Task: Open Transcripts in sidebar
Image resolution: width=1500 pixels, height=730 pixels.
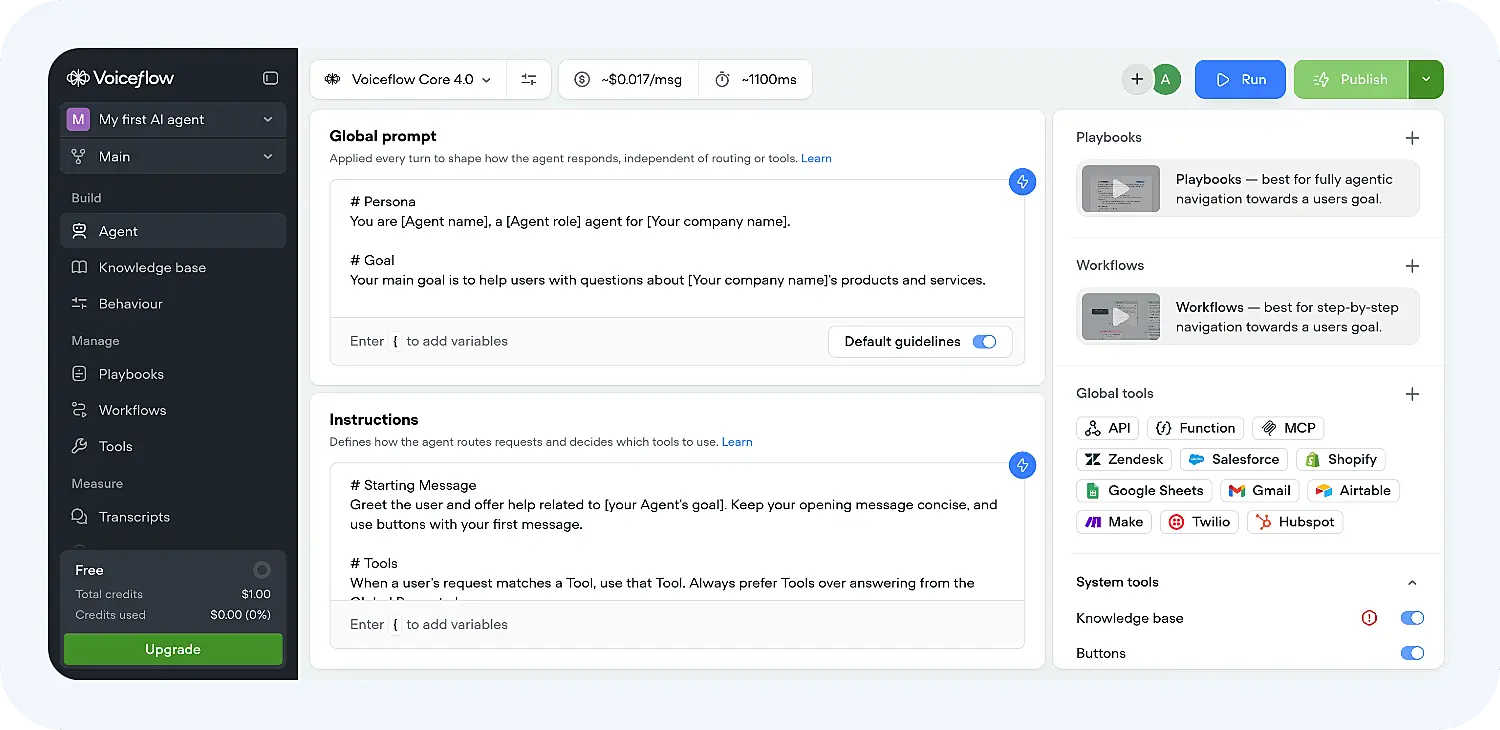Action: tap(173, 517)
